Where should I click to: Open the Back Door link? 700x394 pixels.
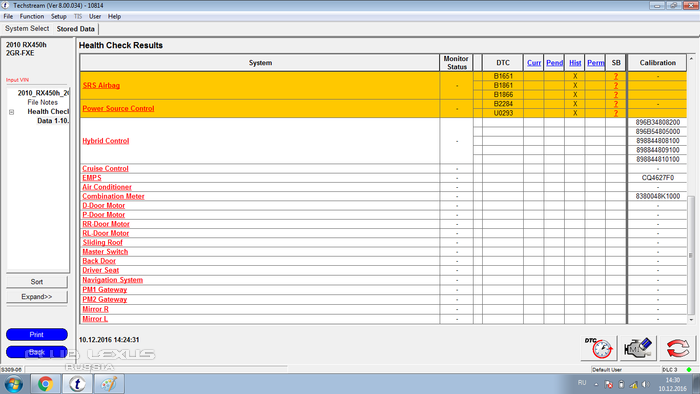(x=99, y=261)
